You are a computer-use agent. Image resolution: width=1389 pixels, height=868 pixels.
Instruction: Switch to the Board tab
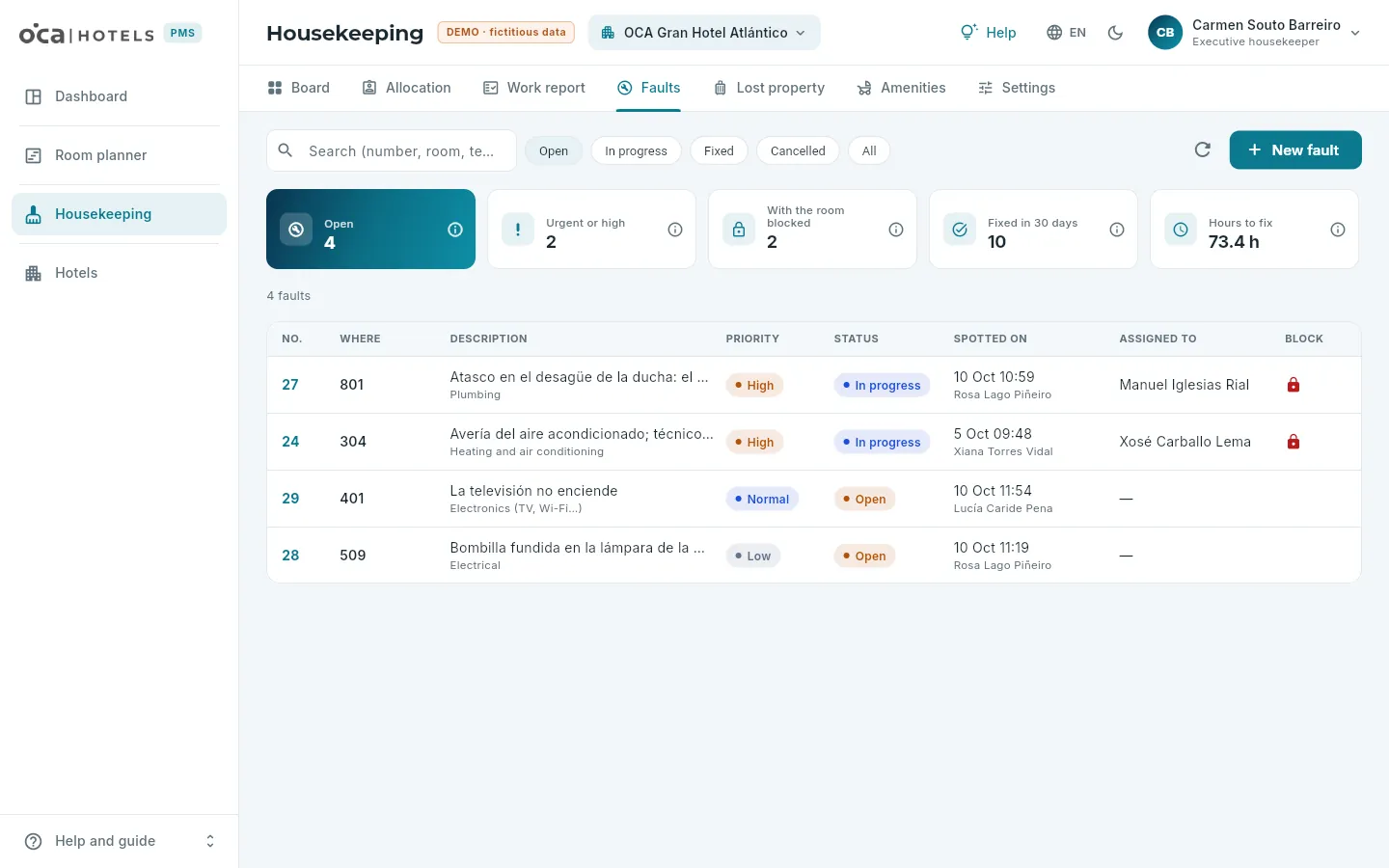coord(299,88)
